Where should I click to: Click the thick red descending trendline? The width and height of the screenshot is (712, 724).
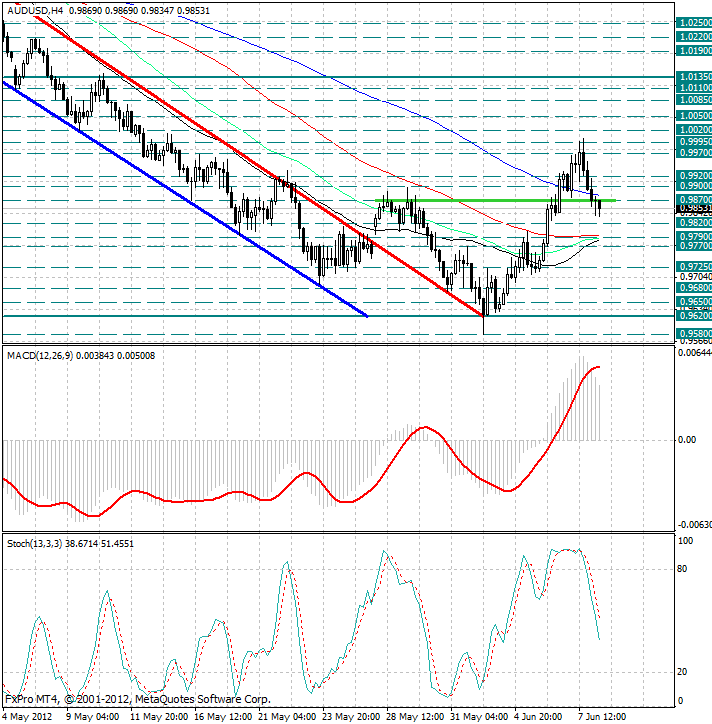259,165
